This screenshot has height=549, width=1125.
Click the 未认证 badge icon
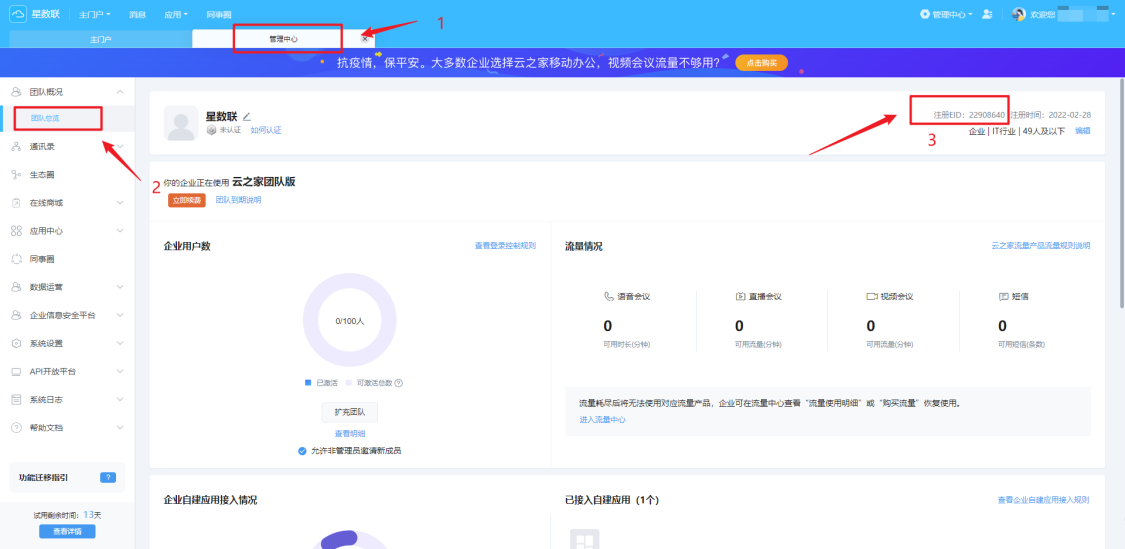click(211, 130)
